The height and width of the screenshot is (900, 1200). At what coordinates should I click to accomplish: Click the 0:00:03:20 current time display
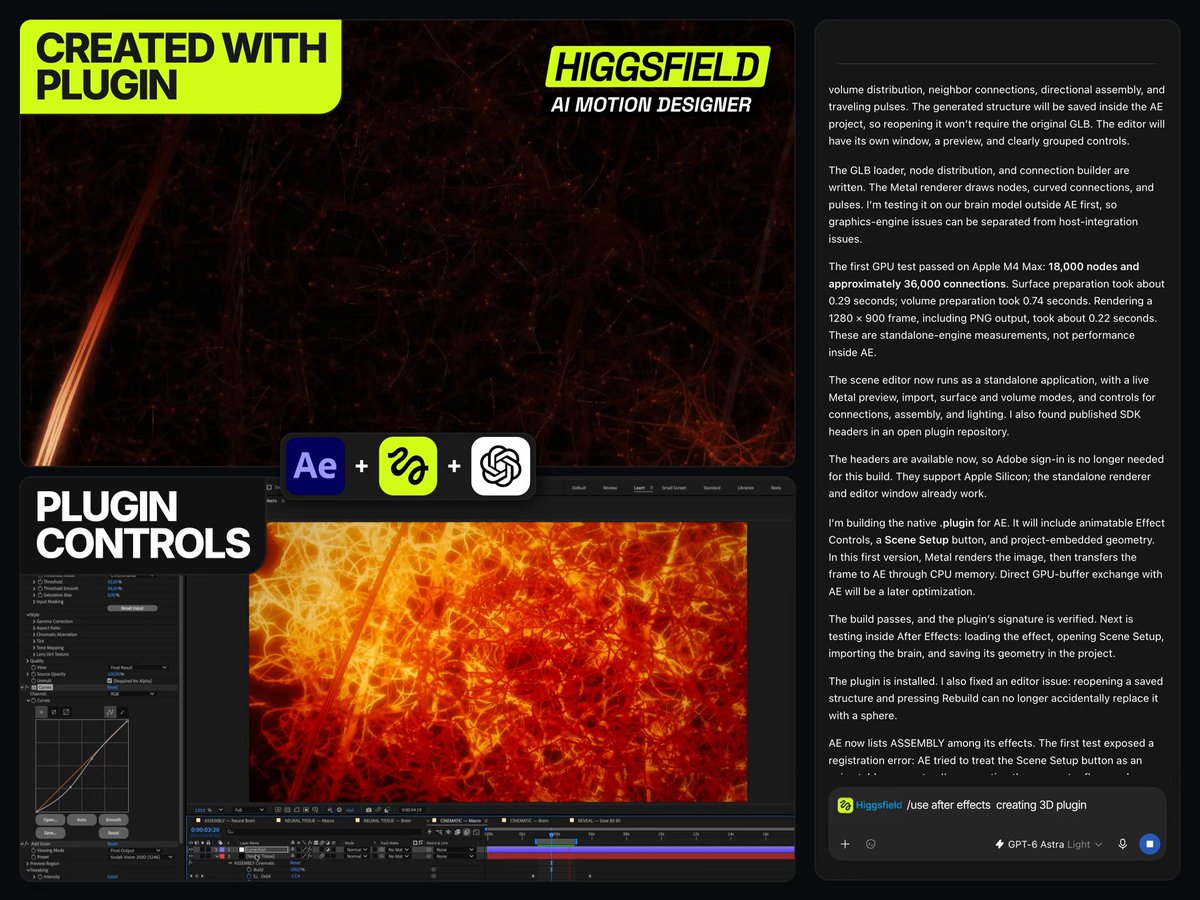[x=205, y=830]
